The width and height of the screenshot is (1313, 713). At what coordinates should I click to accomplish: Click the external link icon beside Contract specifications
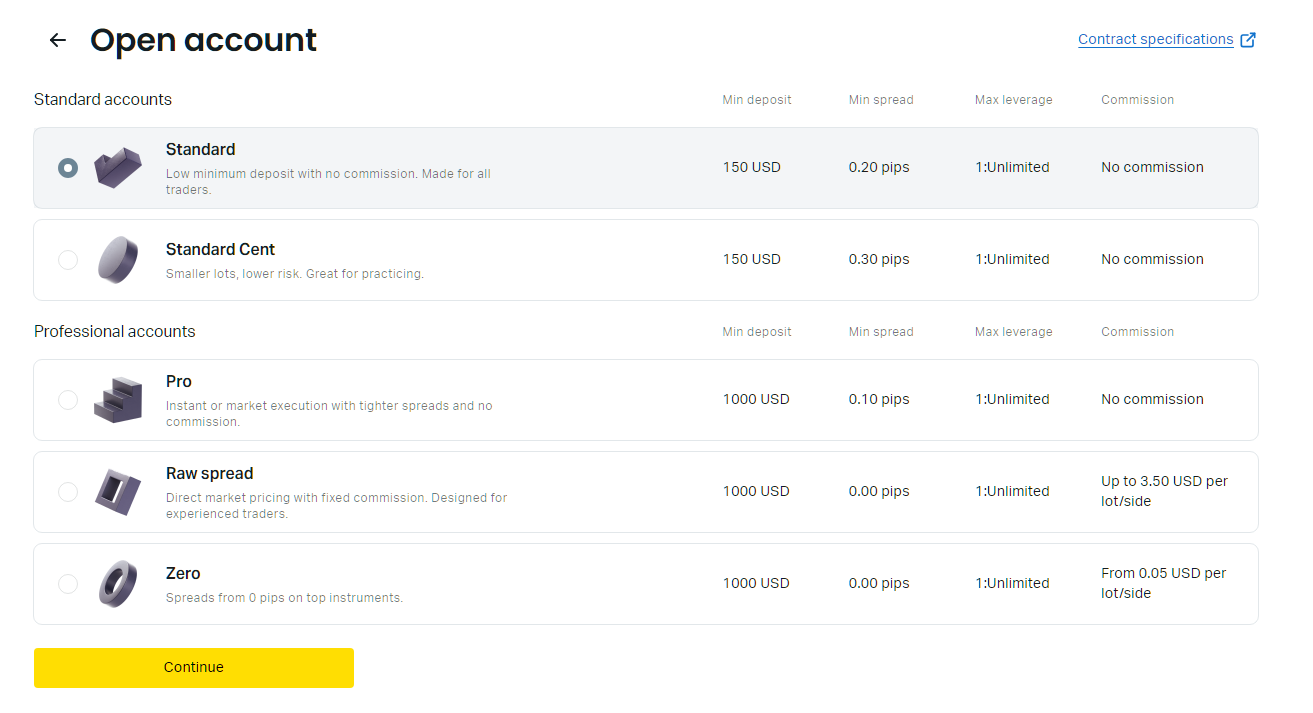(x=1247, y=40)
